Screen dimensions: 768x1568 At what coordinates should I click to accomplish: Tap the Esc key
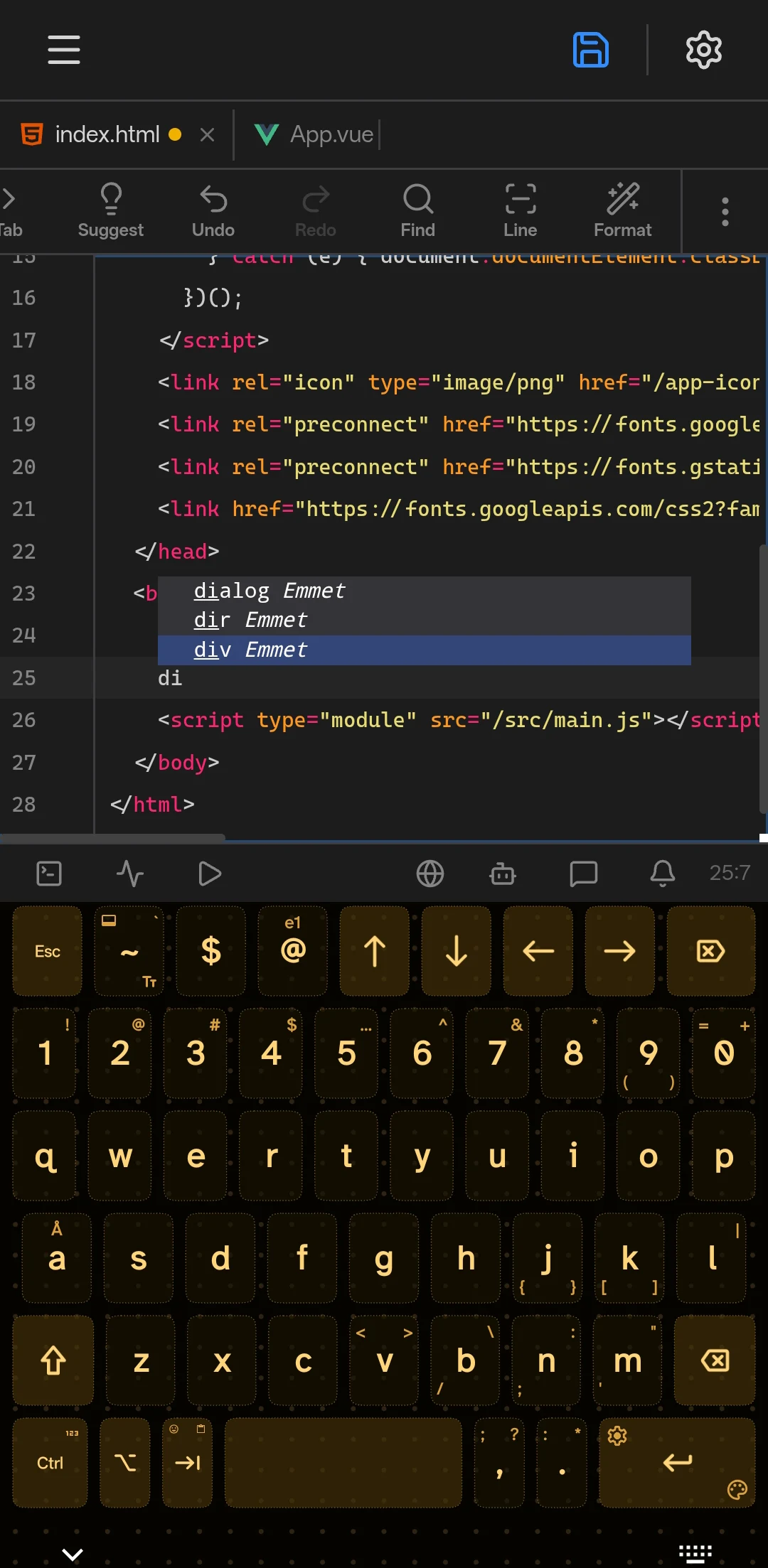pyautogui.click(x=48, y=951)
